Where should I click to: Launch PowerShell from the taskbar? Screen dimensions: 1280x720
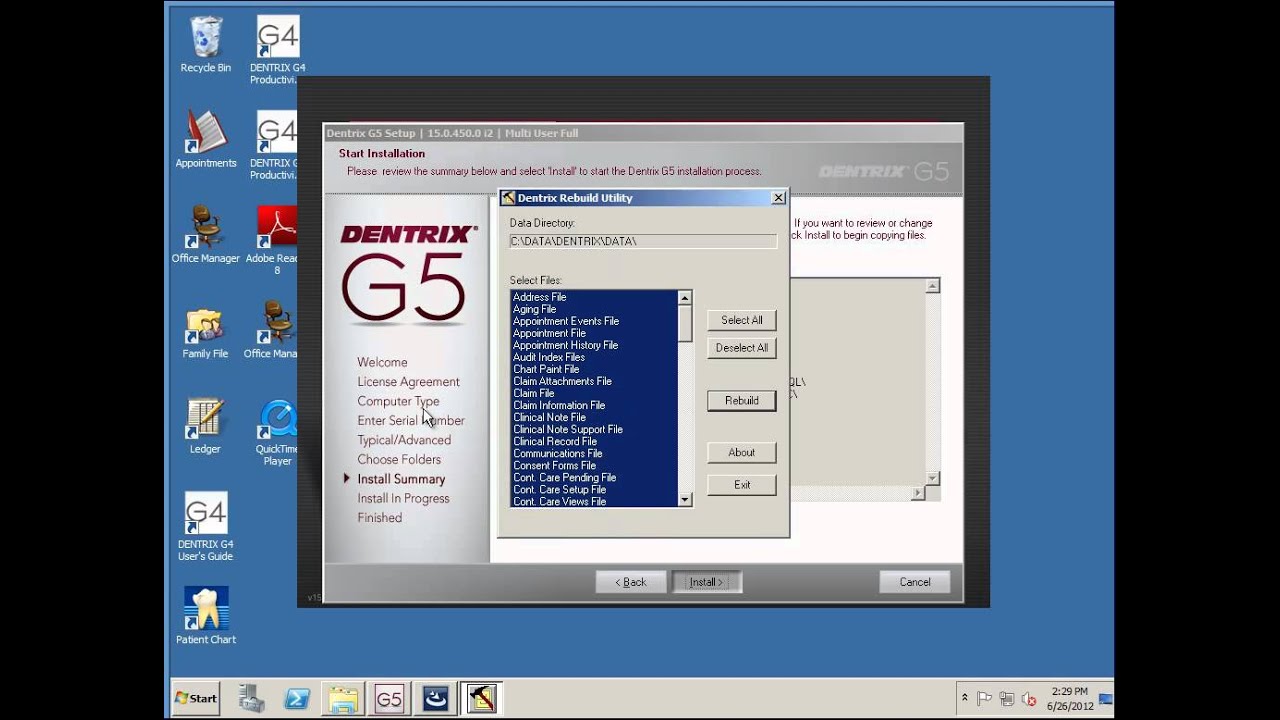tap(297, 698)
